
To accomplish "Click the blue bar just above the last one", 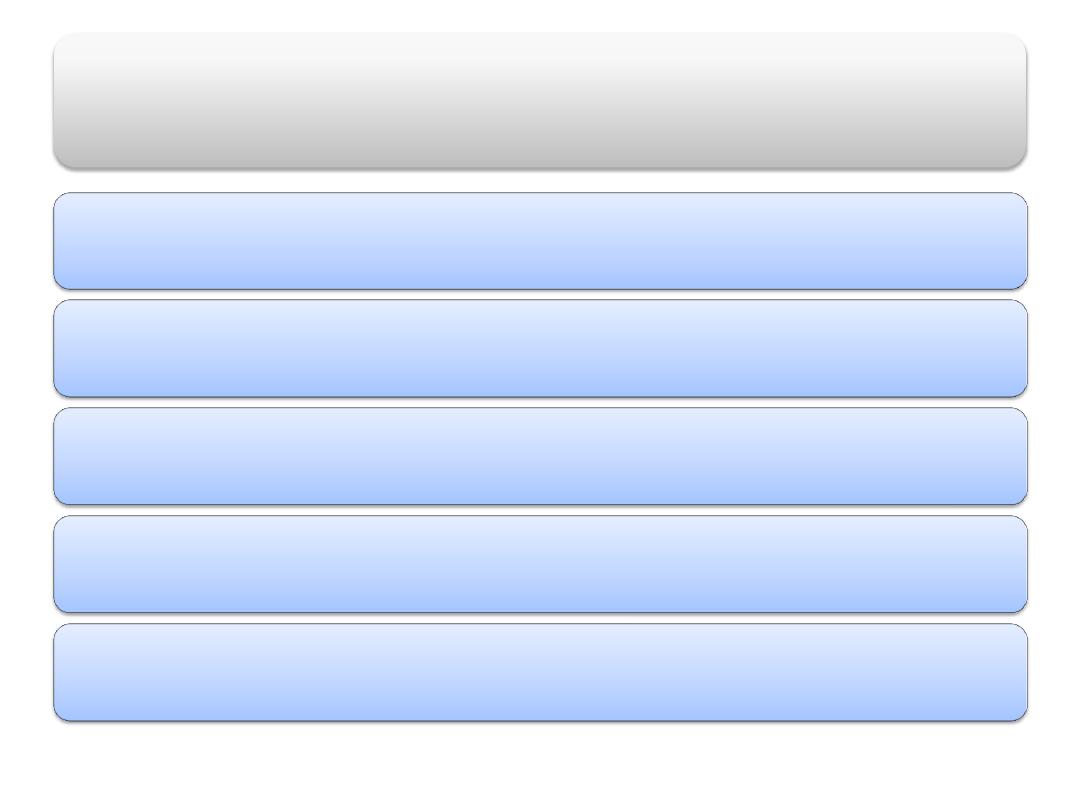I will coord(540,564).
